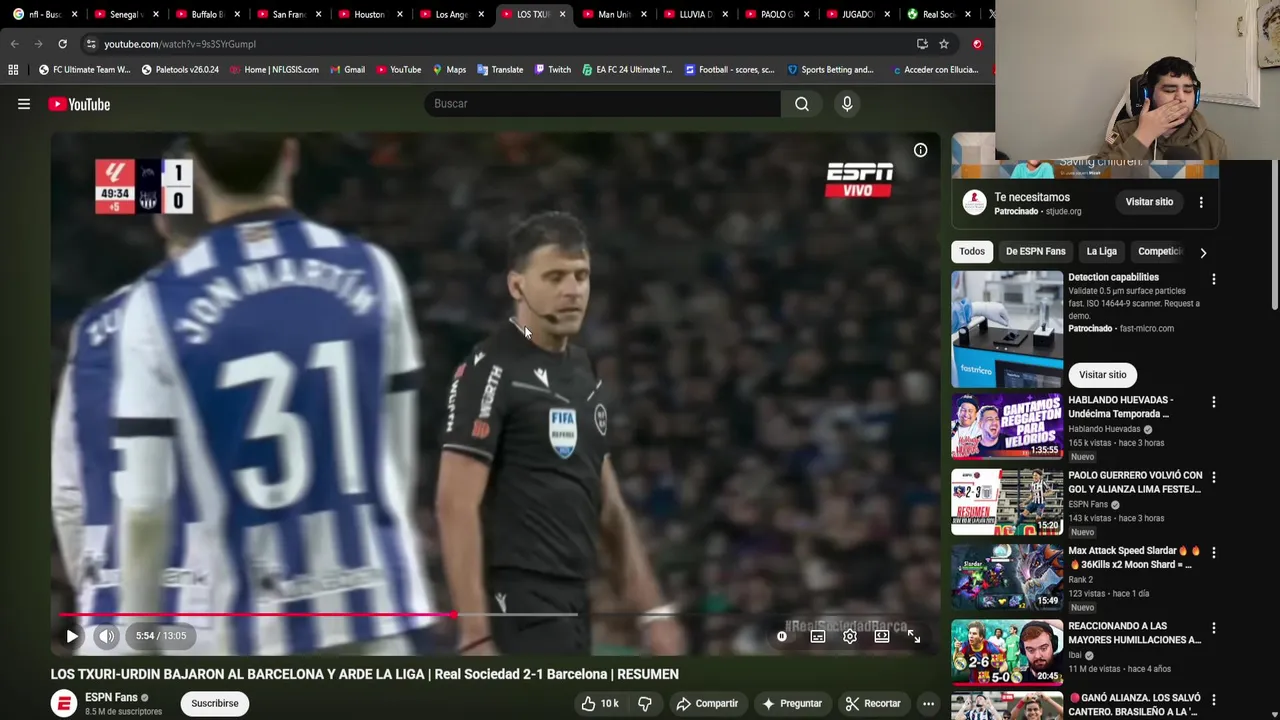1280x720 pixels.
Task: Mute the video with speaker icon
Action: point(106,636)
